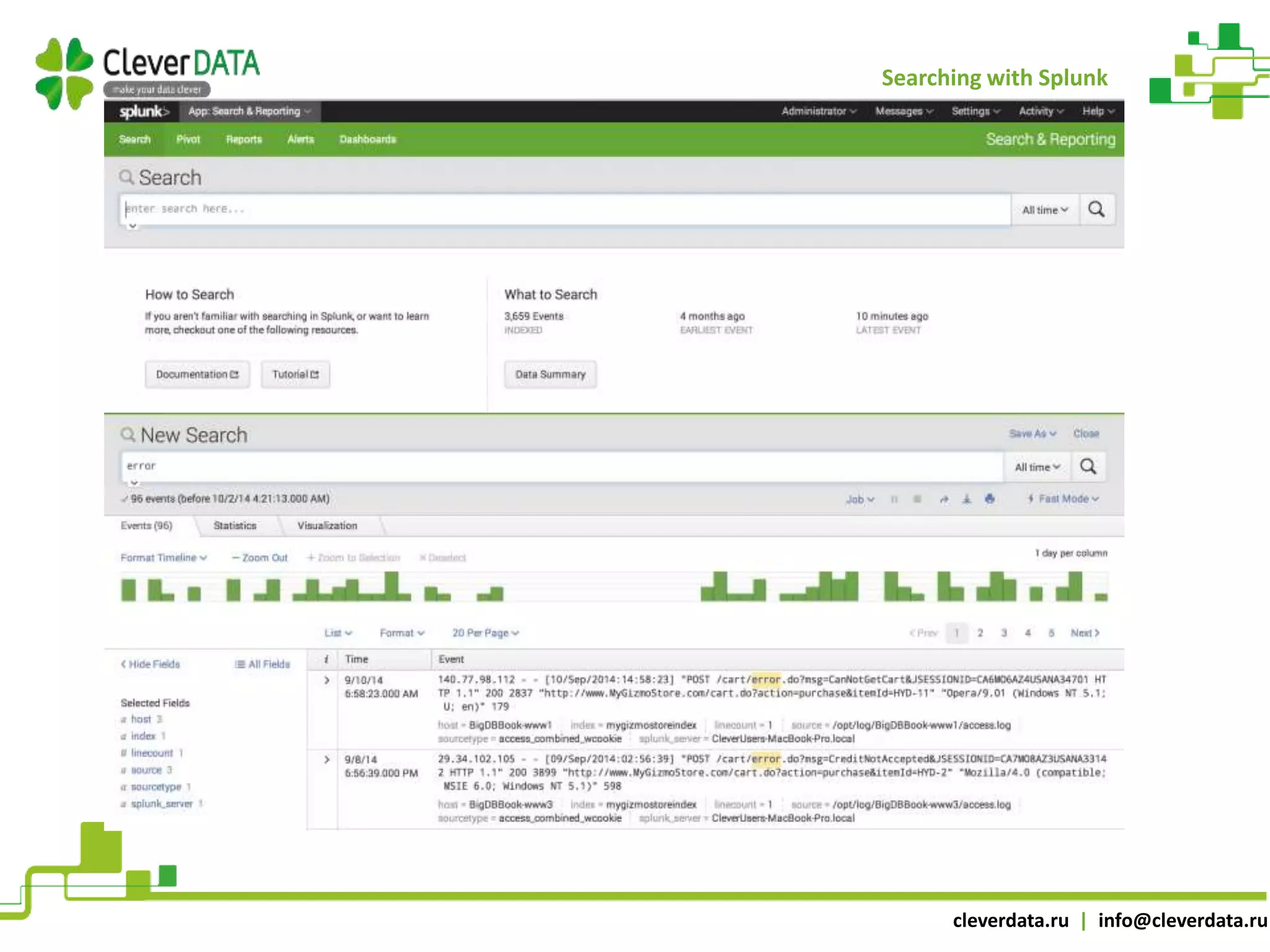The image size is (1270, 952).
Task: Click the Close link on New Search
Action: [1086, 434]
